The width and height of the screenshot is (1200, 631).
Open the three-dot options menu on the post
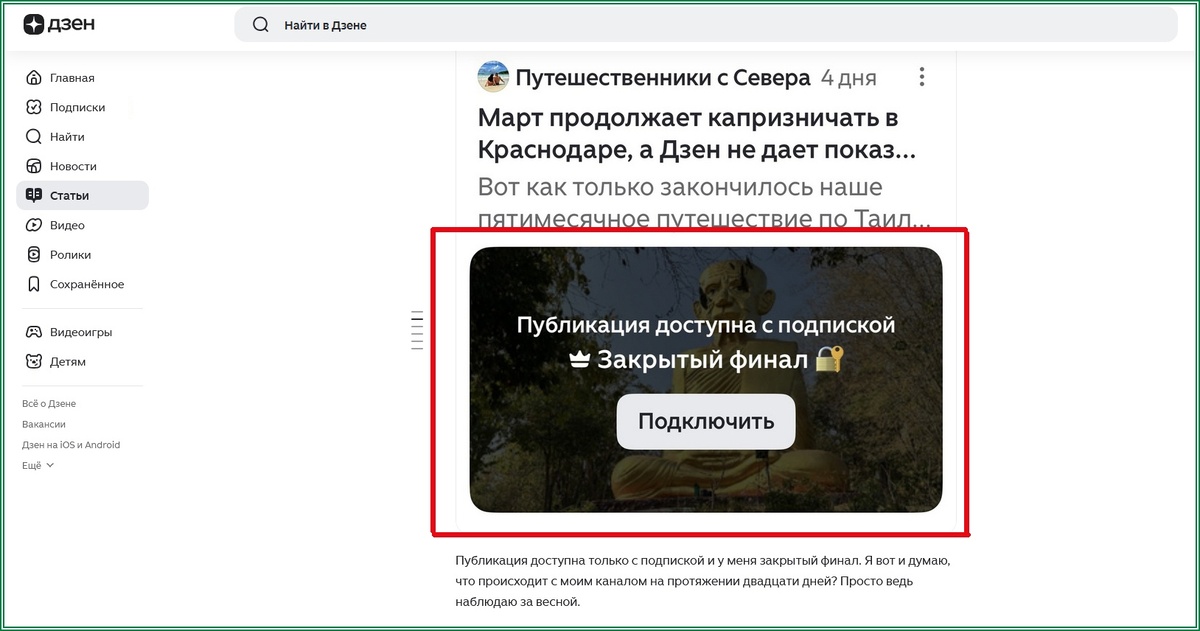point(921,75)
